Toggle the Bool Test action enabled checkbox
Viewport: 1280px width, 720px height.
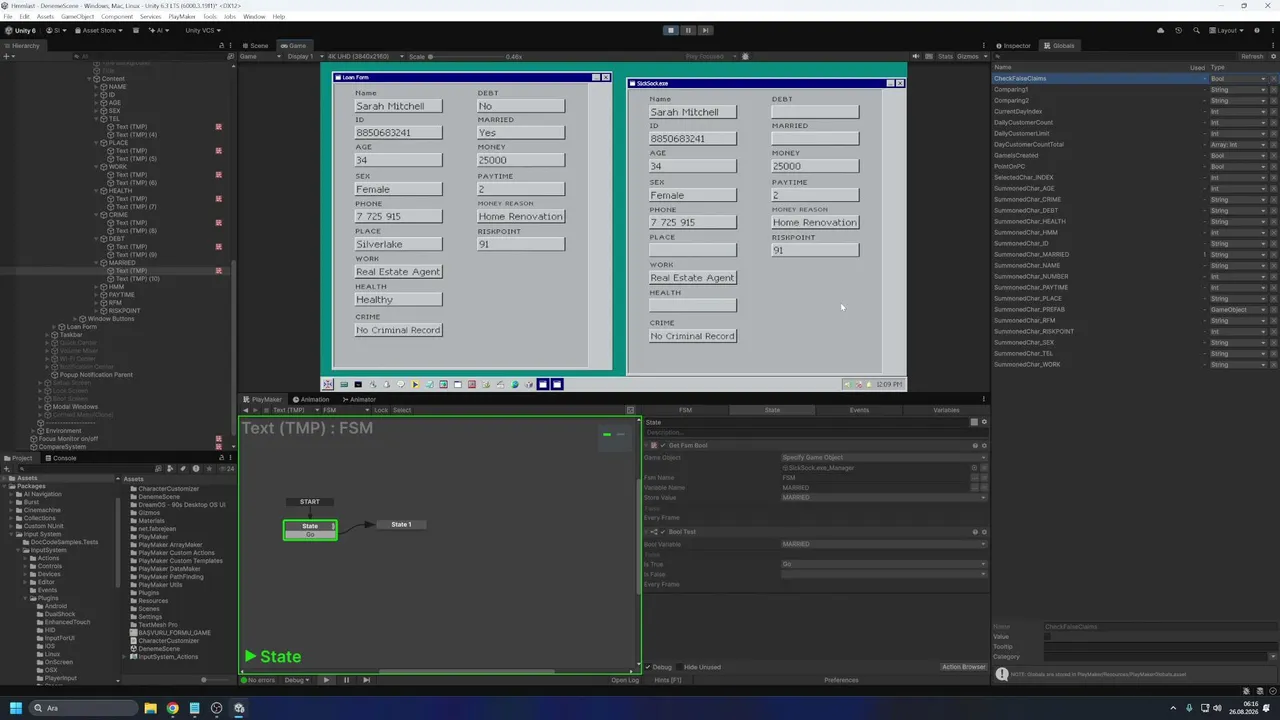(x=662, y=532)
